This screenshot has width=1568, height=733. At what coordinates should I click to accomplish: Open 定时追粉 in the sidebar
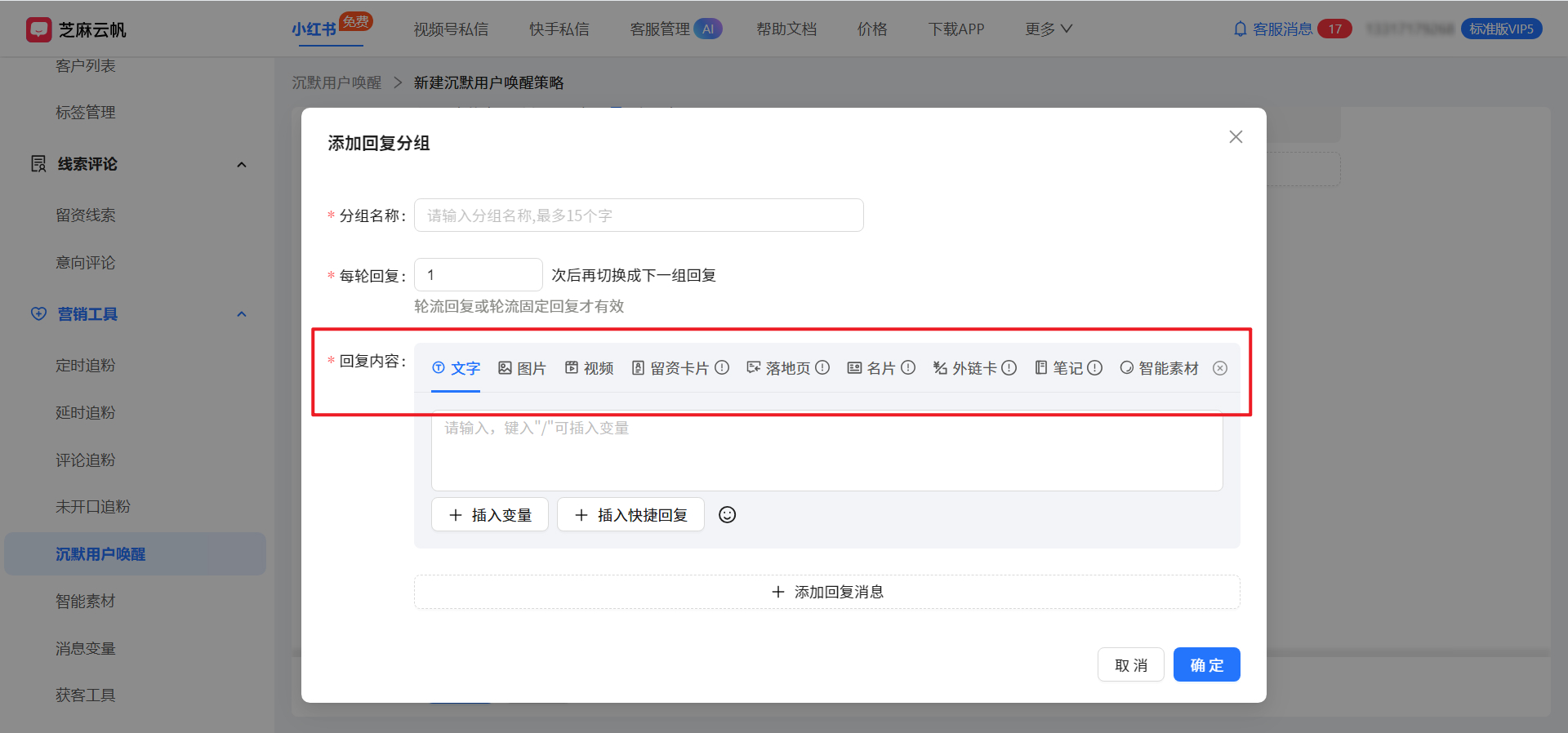click(86, 365)
